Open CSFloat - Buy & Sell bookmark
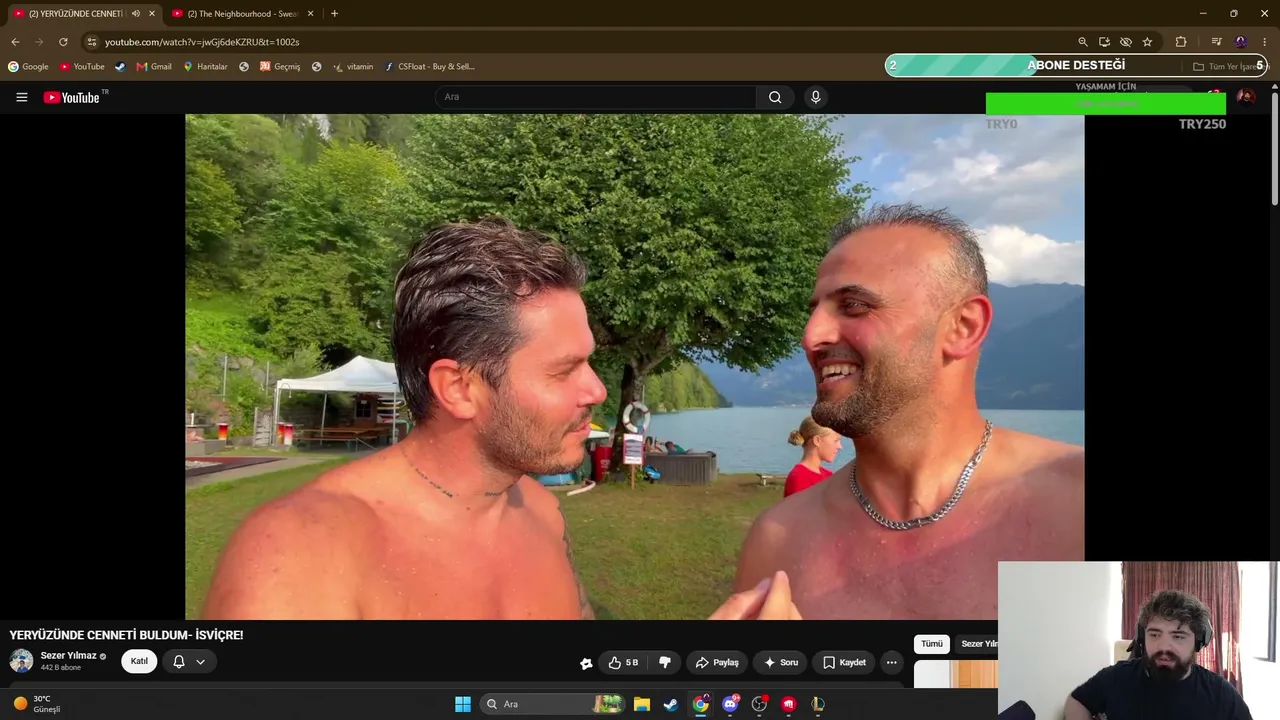Image resolution: width=1280 pixels, height=720 pixels. pyautogui.click(x=430, y=67)
